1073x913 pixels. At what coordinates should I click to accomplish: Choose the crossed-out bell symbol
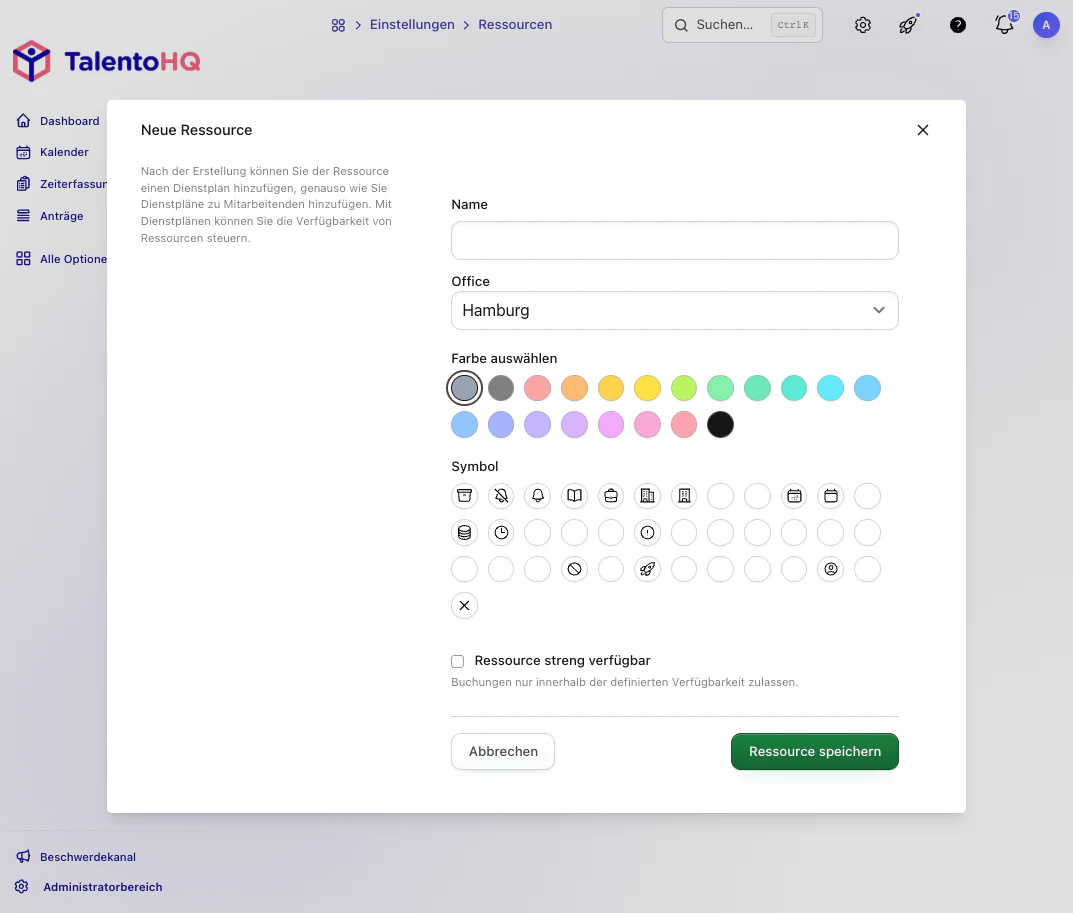point(501,496)
